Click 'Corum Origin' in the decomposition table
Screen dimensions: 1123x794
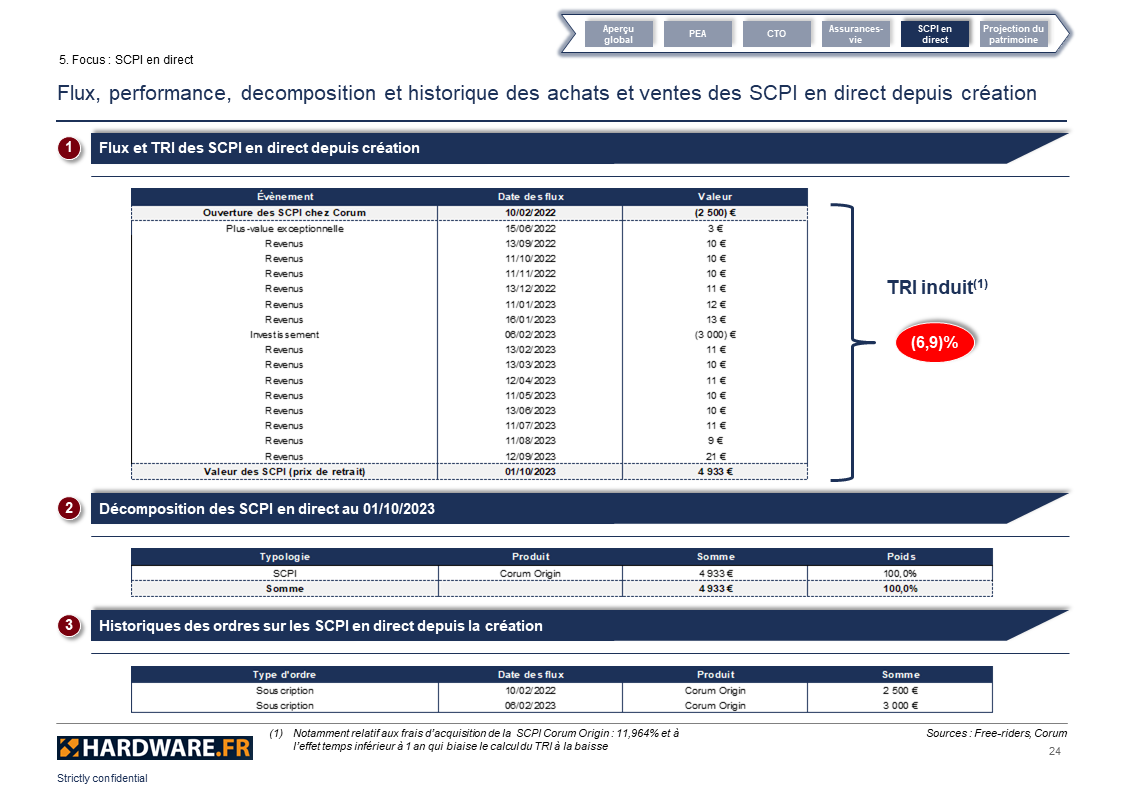tap(530, 573)
